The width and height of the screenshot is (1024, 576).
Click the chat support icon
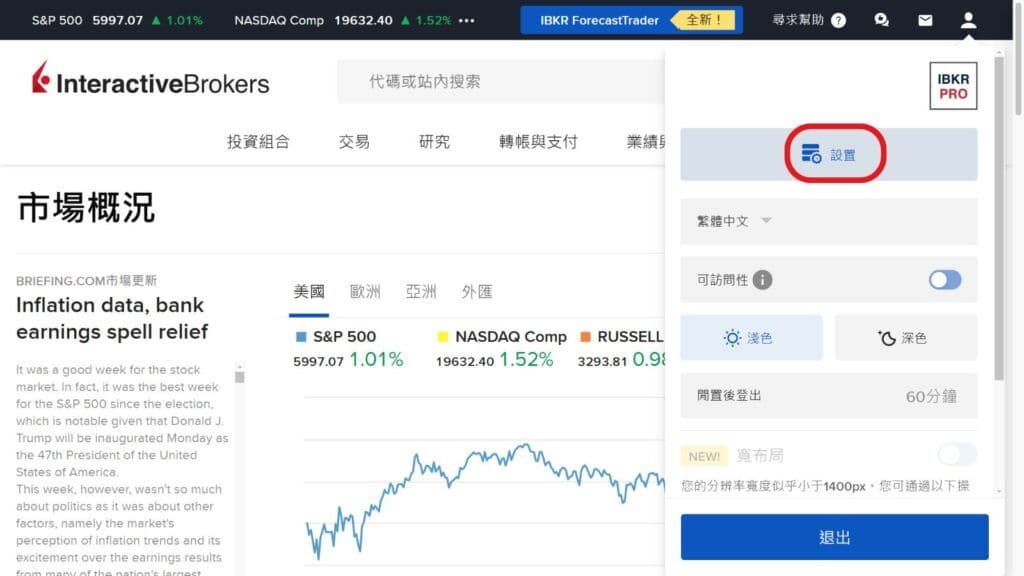click(882, 18)
